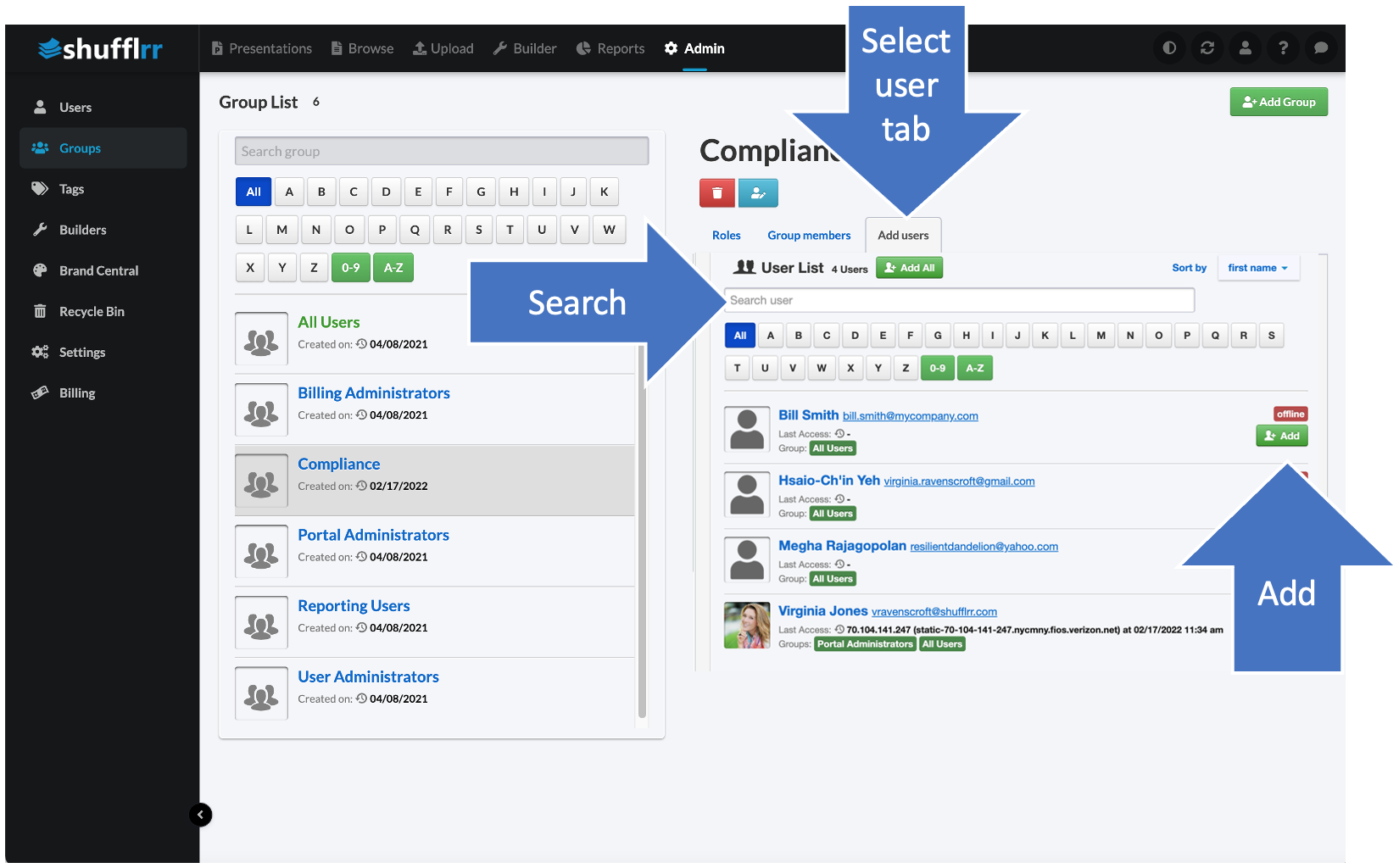
Task: Open the Portal Administrators group link
Action: coord(373,535)
